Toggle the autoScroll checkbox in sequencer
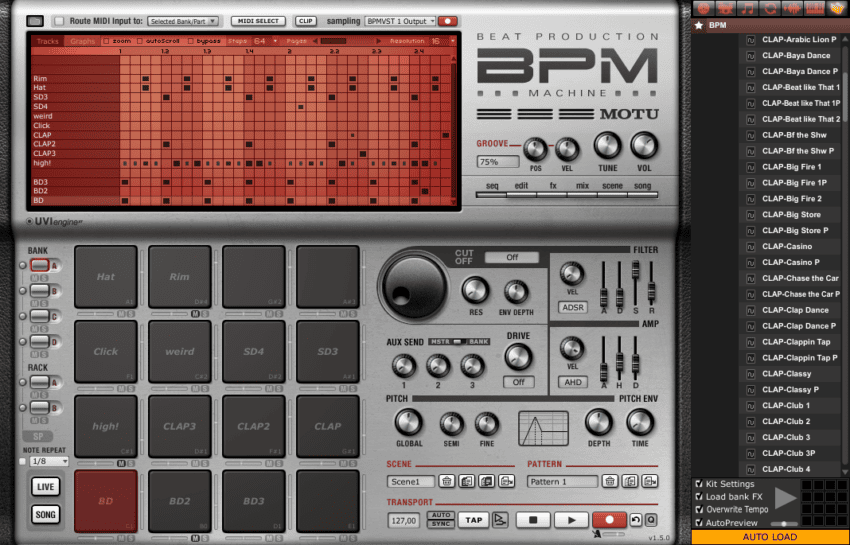The height and width of the screenshot is (545, 850). [x=138, y=41]
